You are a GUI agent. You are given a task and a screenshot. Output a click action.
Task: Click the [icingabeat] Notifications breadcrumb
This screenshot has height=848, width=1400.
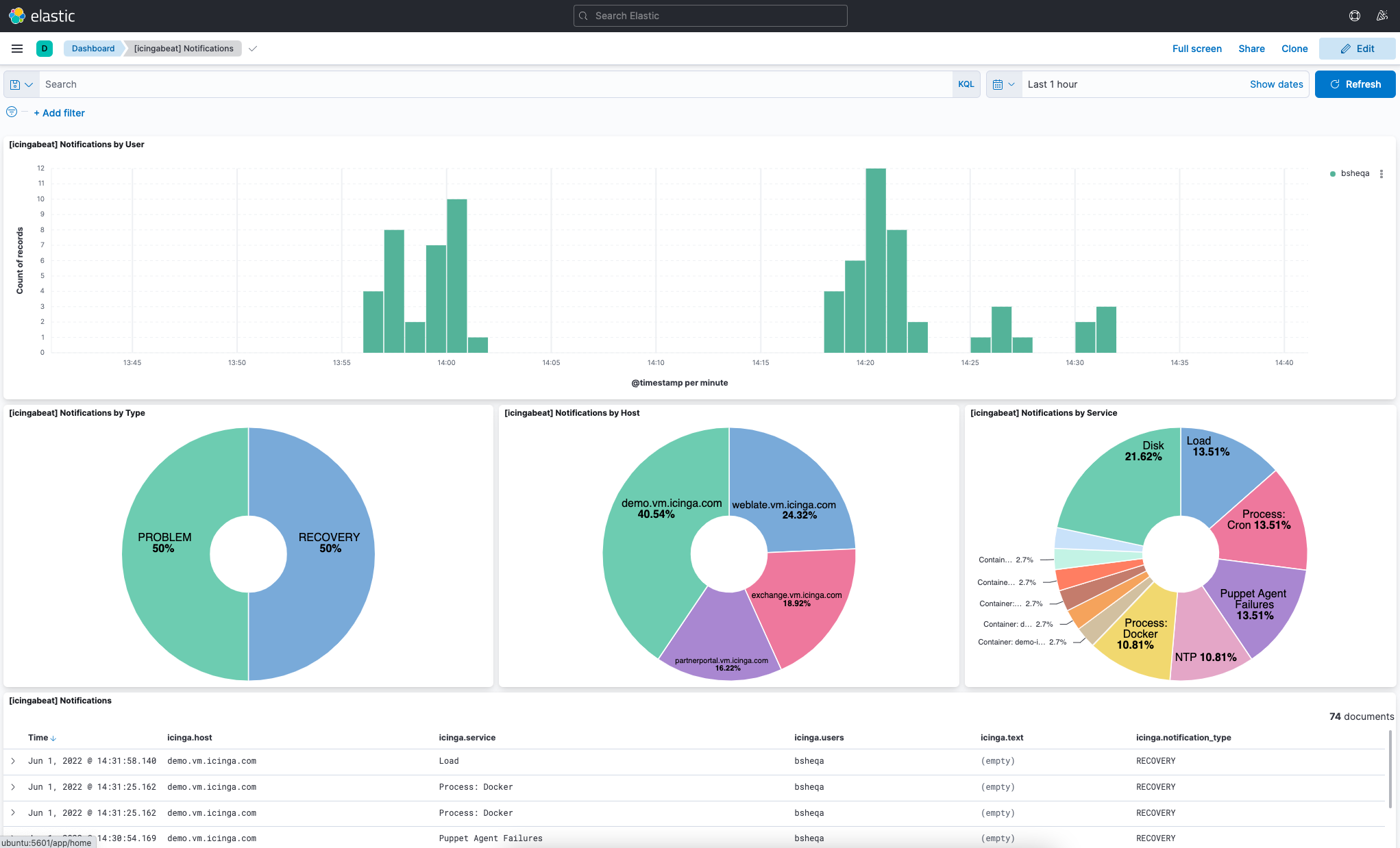184,49
